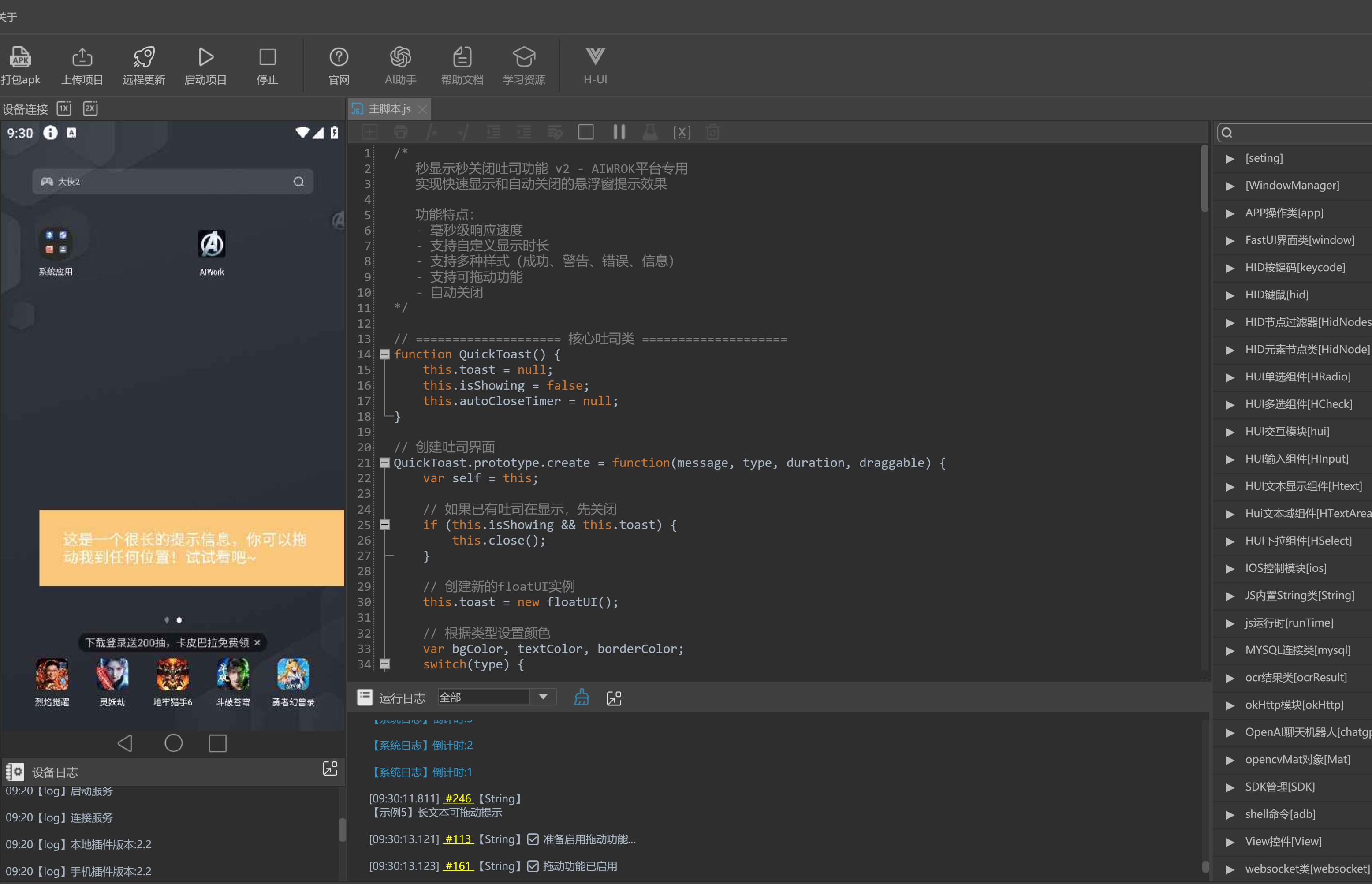Switch to the 主脚本.js tab
The width and height of the screenshot is (1372, 884).
tap(389, 109)
